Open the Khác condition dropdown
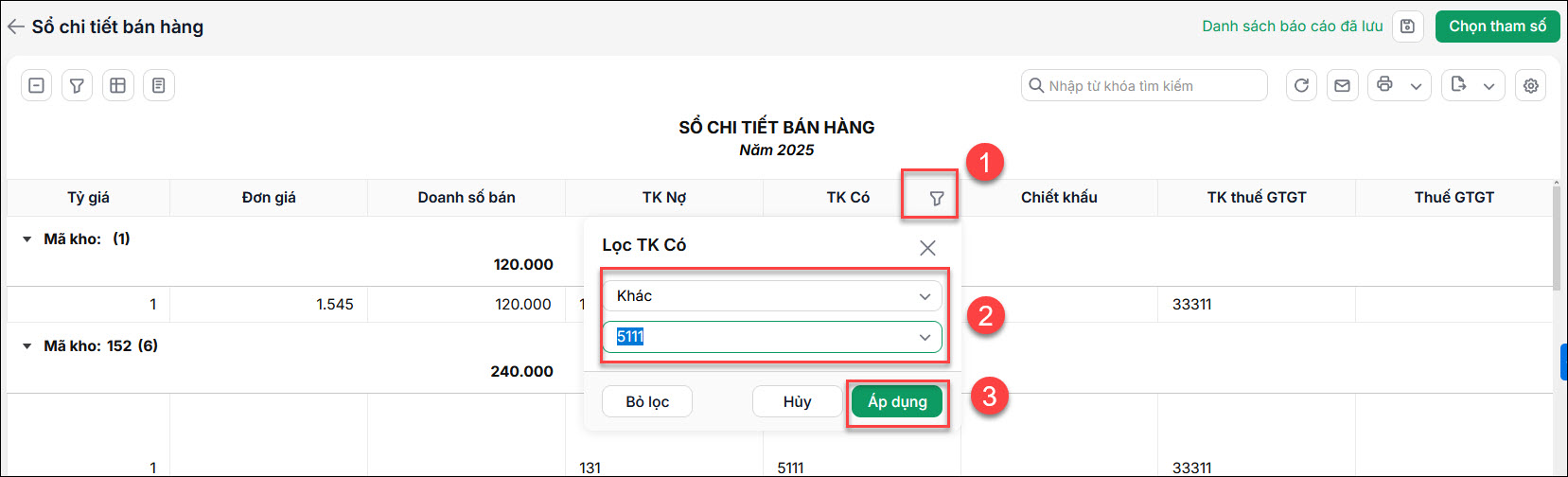Viewport: 1568px width, 477px height. (x=773, y=296)
